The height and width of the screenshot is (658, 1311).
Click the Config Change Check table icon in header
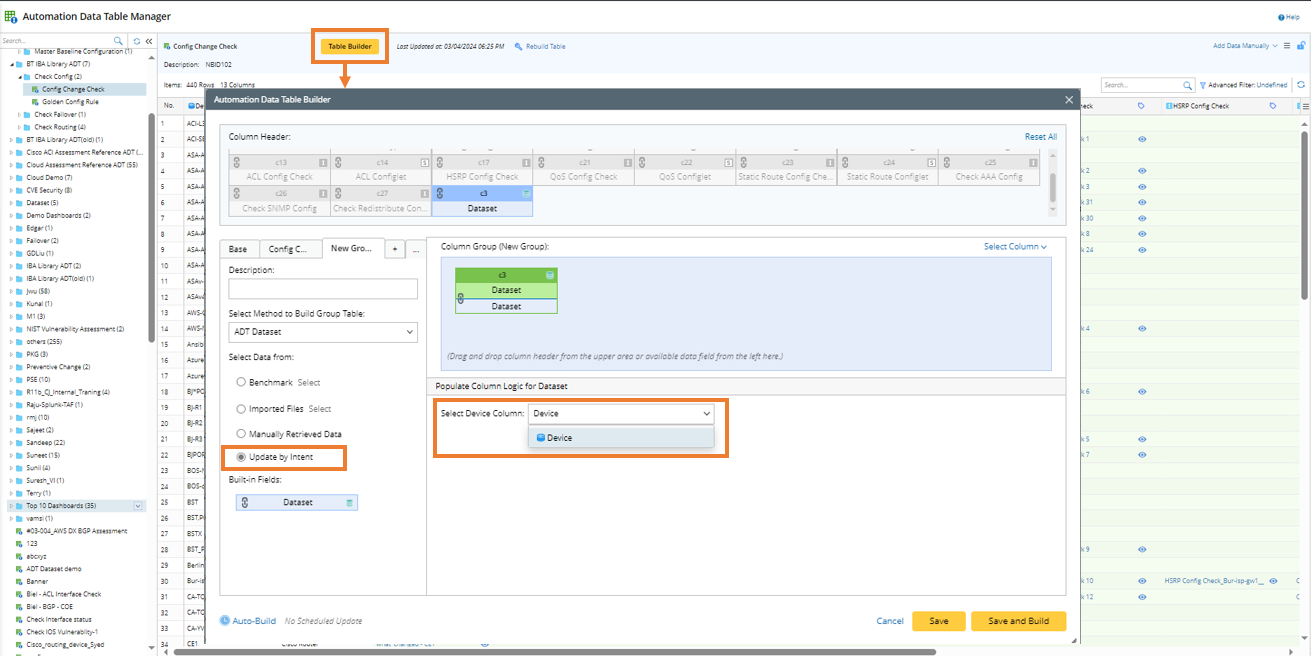[x=167, y=46]
